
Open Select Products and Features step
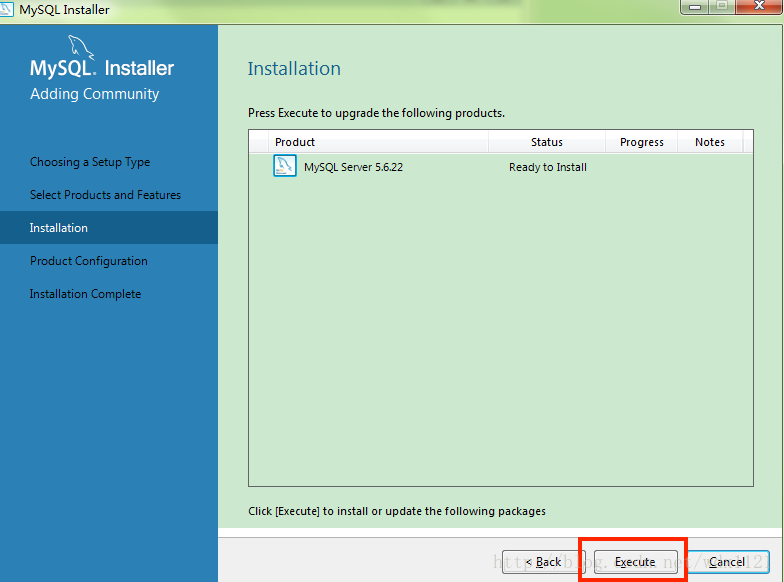click(x=105, y=195)
